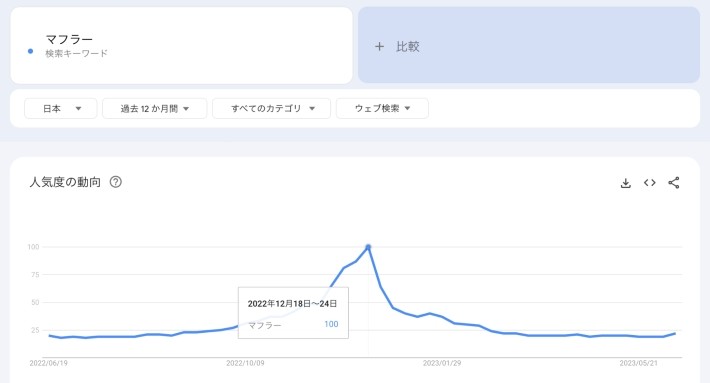The width and height of the screenshot is (710, 383).
Task: Open help icon beside 人気度の動向
Action: (115, 182)
